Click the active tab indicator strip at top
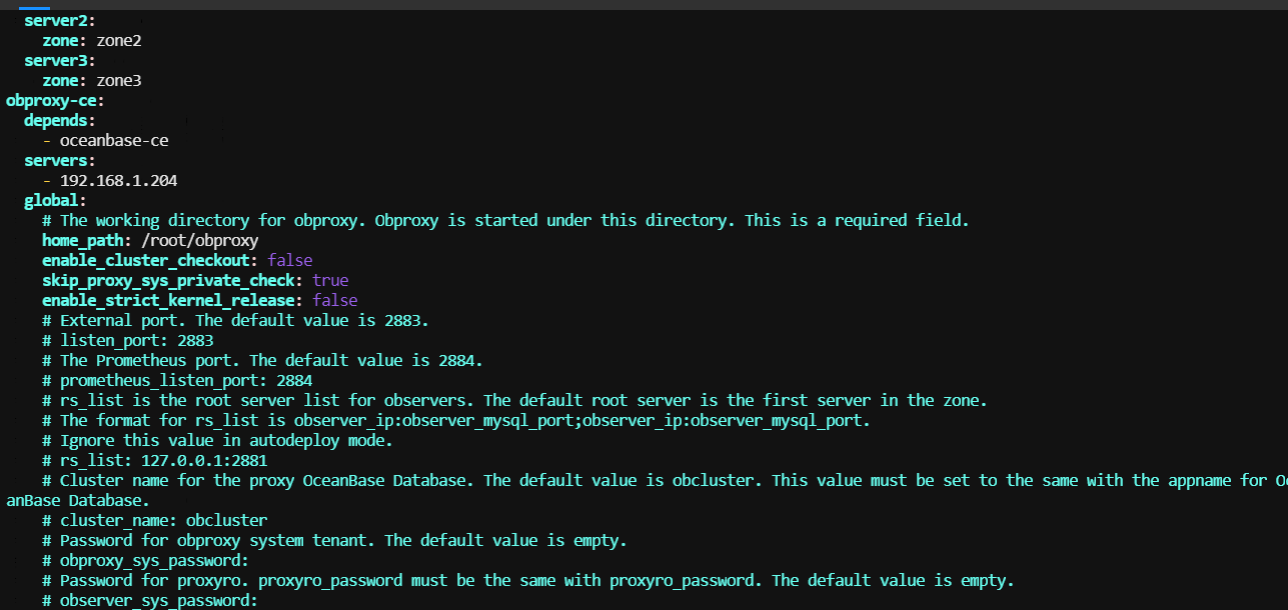Image resolution: width=1288 pixels, height=610 pixels. tap(34, 7)
